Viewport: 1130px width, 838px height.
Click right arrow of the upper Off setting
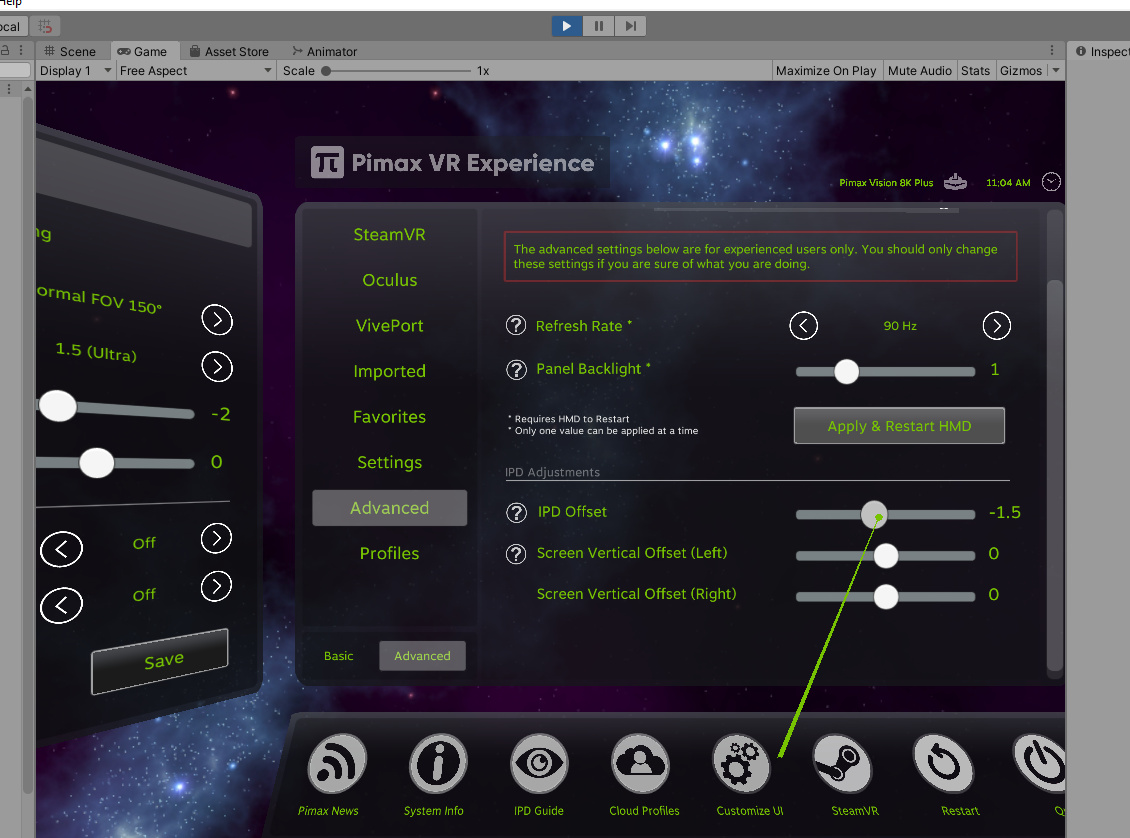[x=216, y=538]
